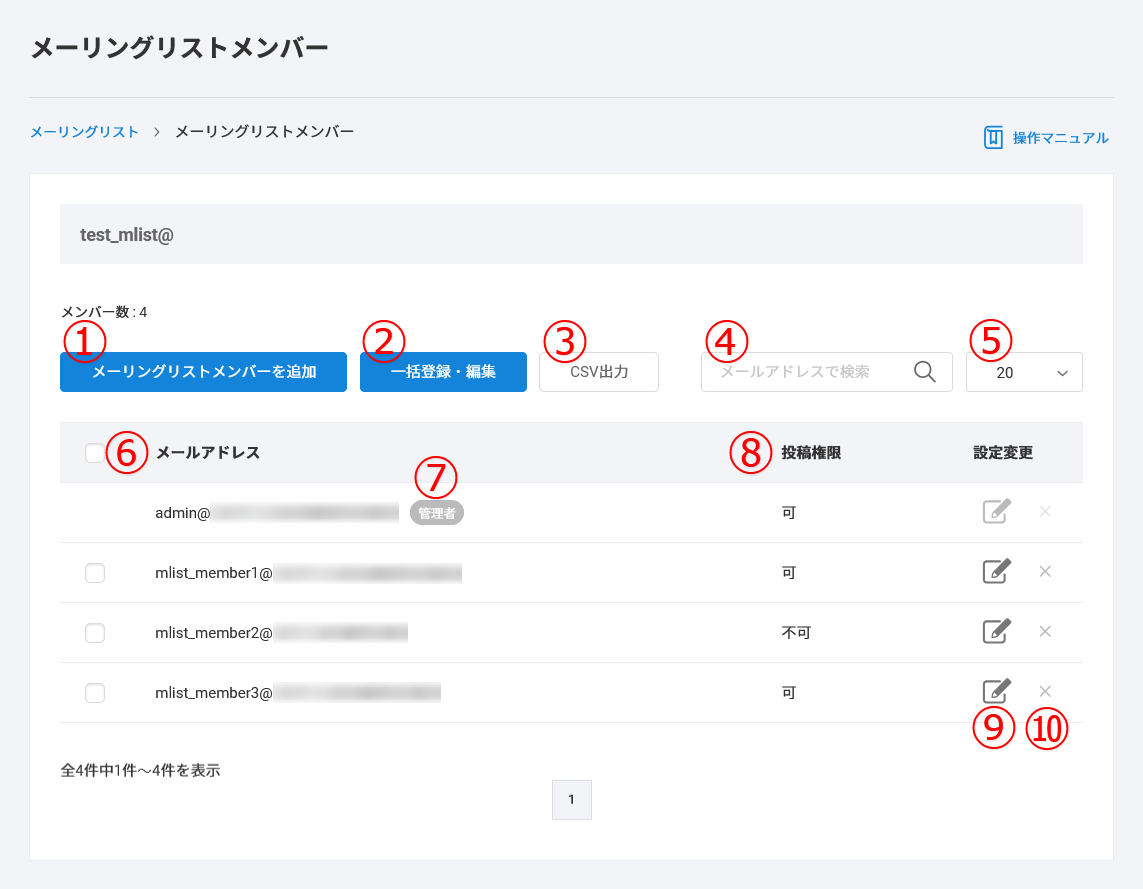The width and height of the screenshot is (1143, 889).
Task: Remove mlist_member2 with the X icon
Action: (1045, 632)
